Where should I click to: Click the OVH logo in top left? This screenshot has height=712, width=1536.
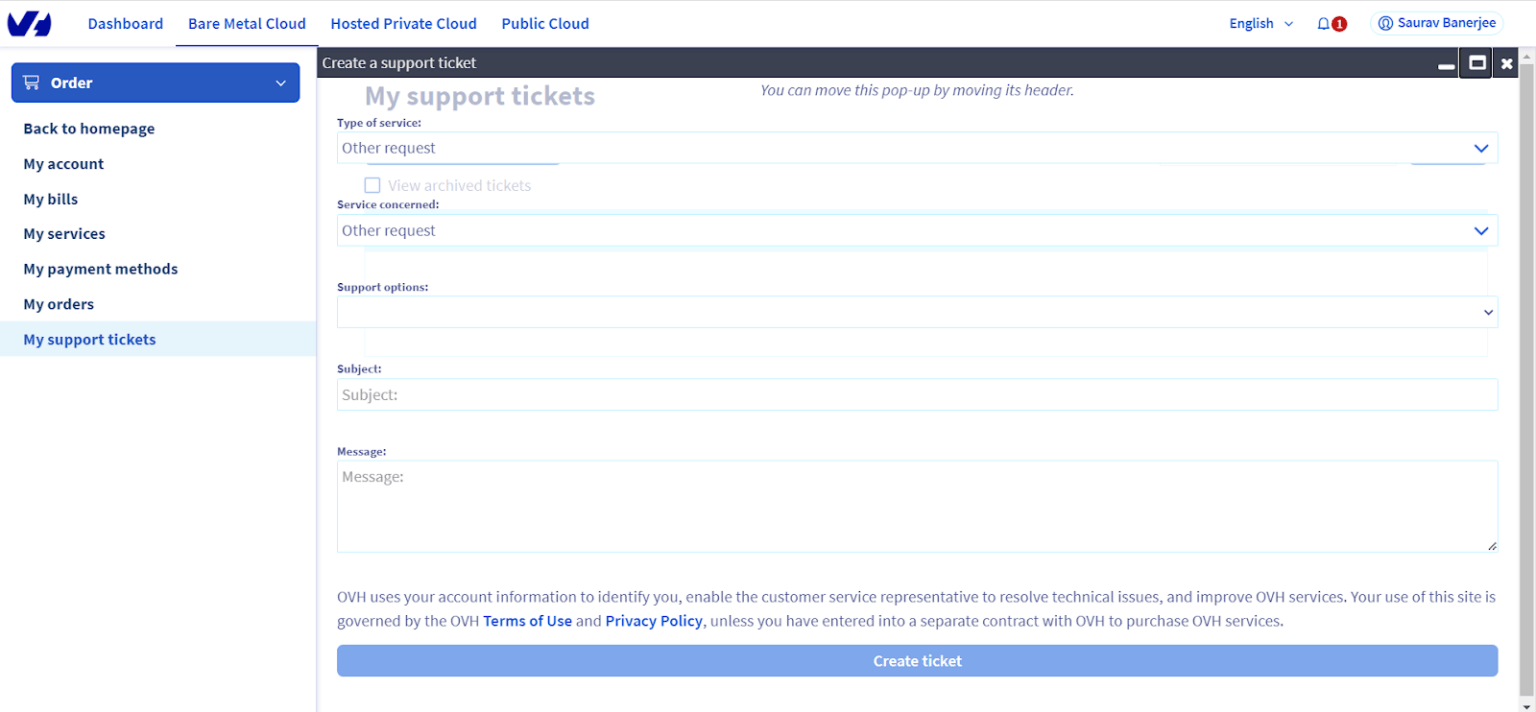pyautogui.click(x=28, y=22)
